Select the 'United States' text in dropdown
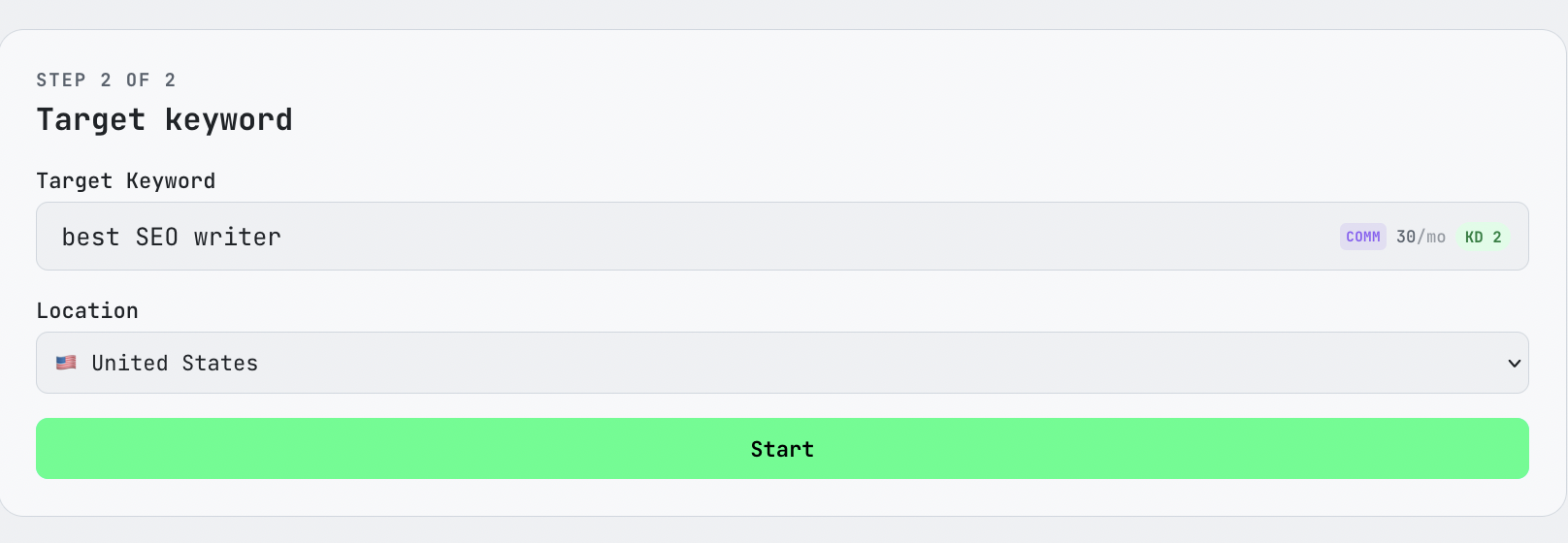This screenshot has height=543, width=1568. tap(175, 363)
